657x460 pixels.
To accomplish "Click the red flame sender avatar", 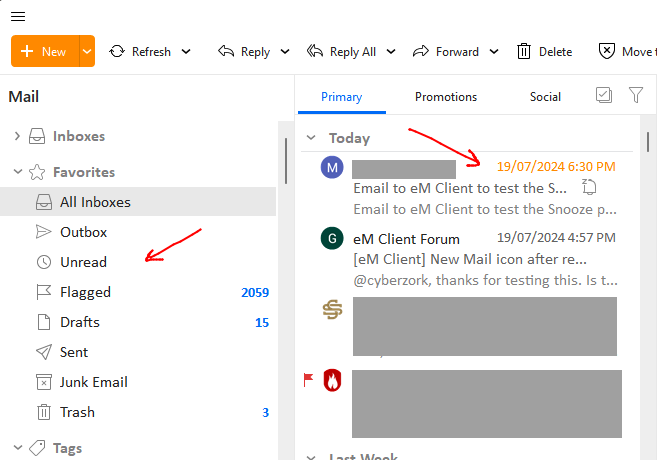I will click(x=332, y=380).
